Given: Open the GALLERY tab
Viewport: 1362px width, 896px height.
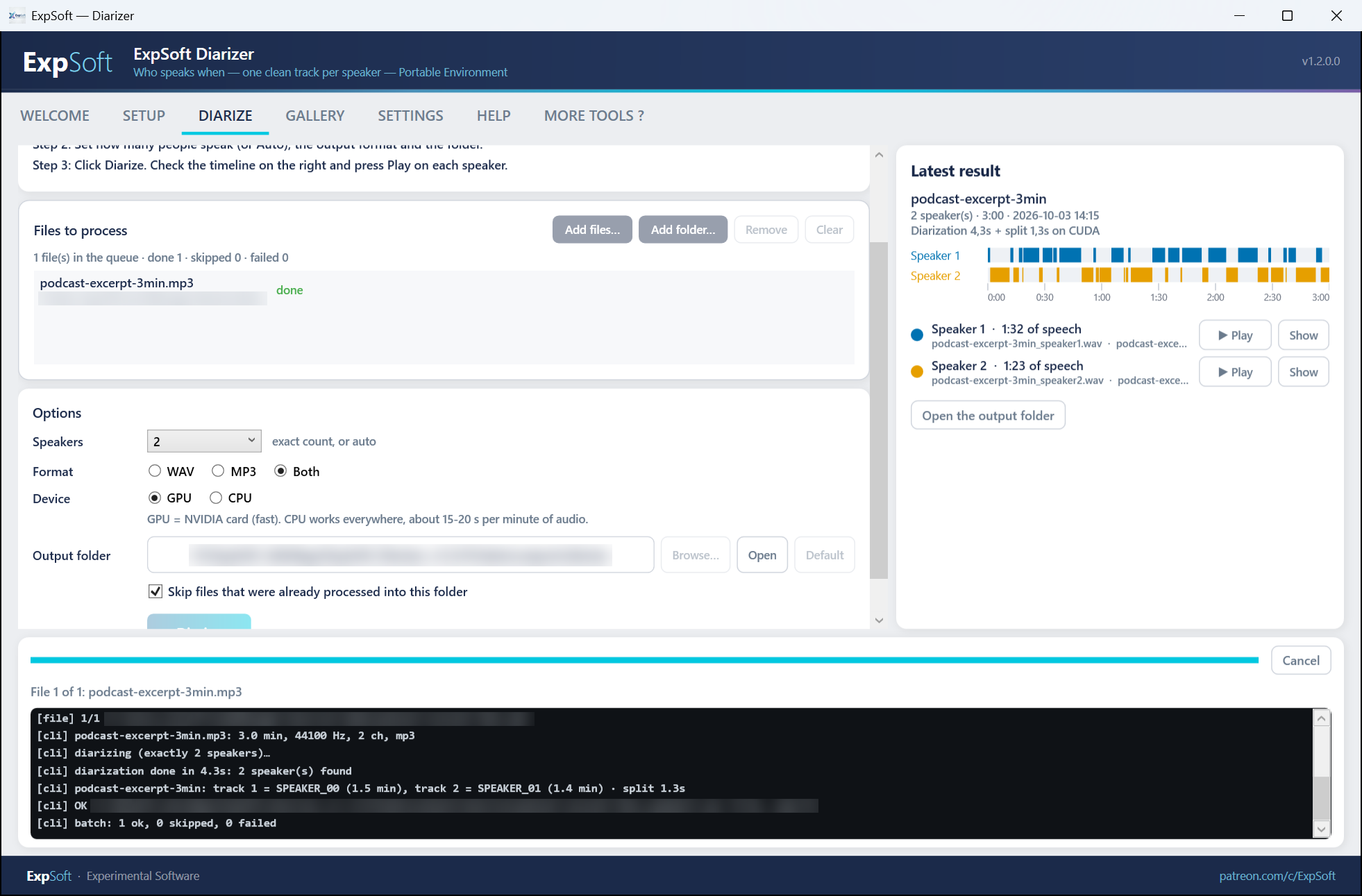Looking at the screenshot, I should click(315, 116).
